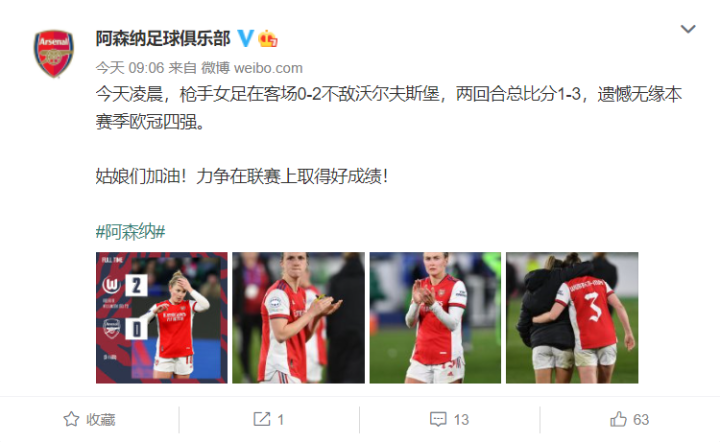Image resolution: width=720 pixels, height=442 pixels.
Task: Click the star favorite icon
Action: (x=71, y=419)
